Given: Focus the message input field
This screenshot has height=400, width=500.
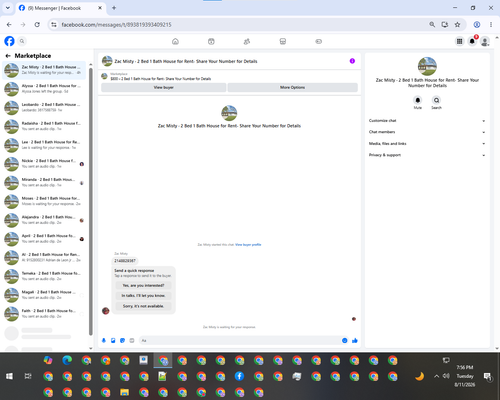Looking at the screenshot, I should point(240,340).
